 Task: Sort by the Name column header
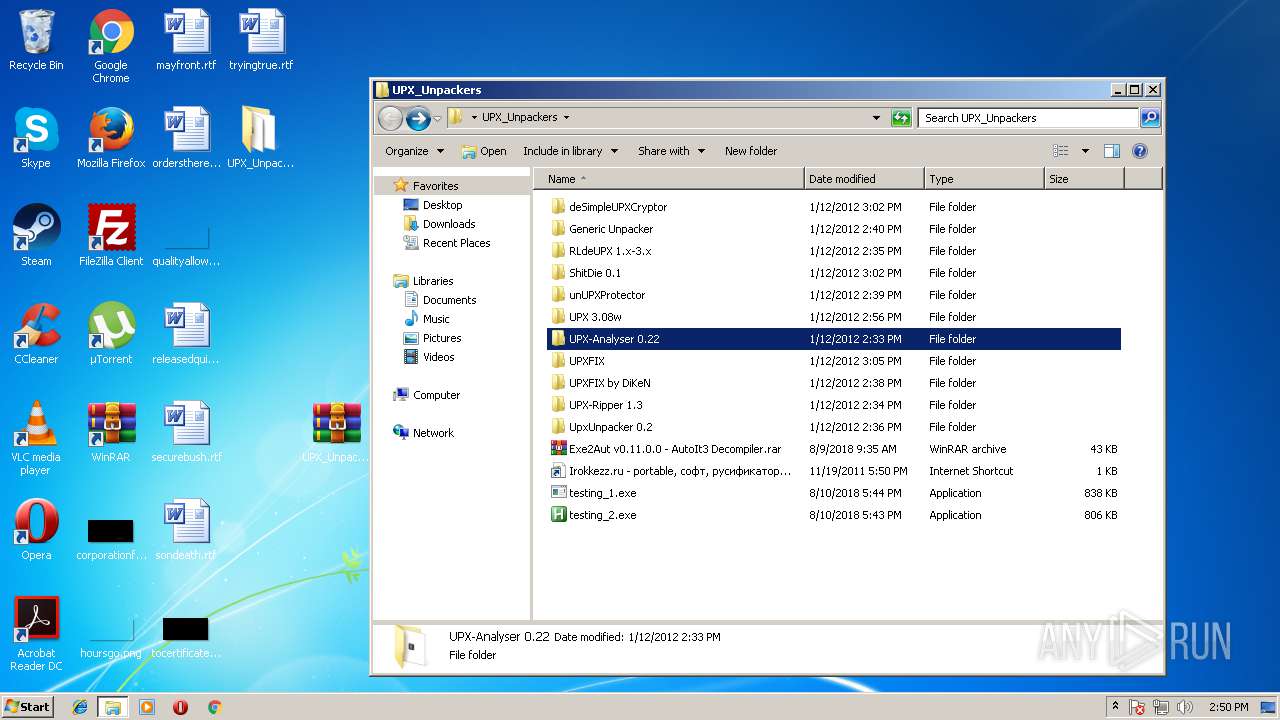coord(669,179)
